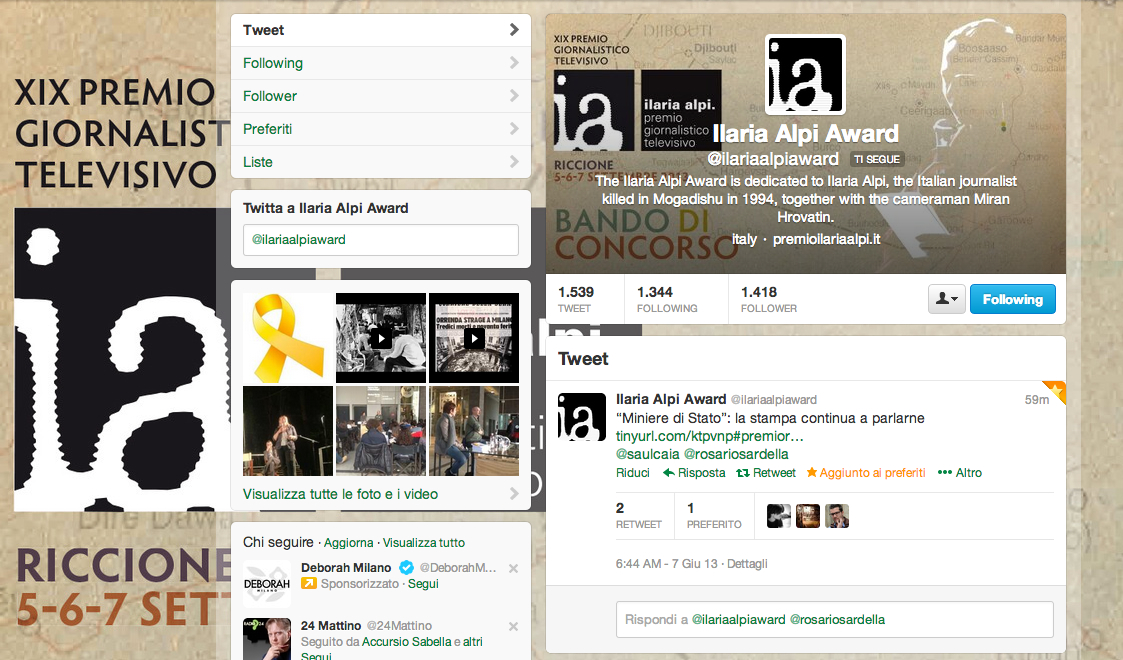Expand chevron beside Following in sidebar
The width and height of the screenshot is (1123, 660).
(x=514, y=62)
